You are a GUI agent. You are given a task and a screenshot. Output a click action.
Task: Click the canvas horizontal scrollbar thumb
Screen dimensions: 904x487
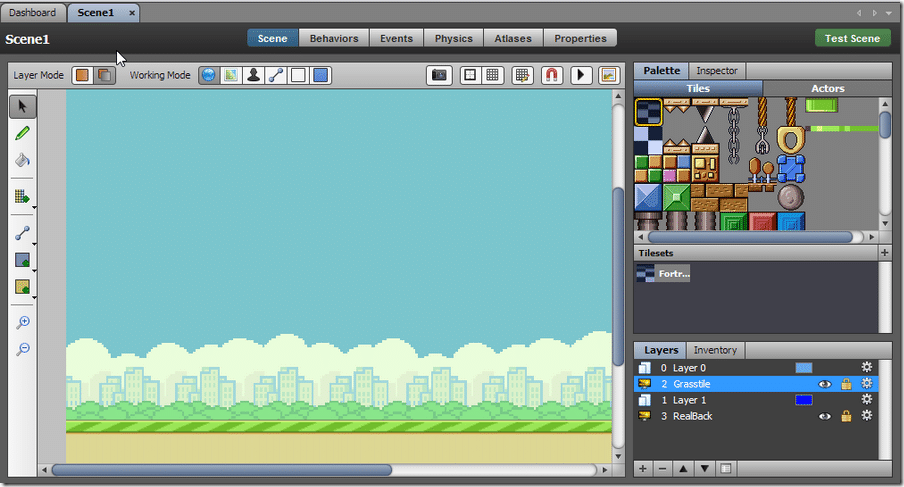tap(222, 470)
